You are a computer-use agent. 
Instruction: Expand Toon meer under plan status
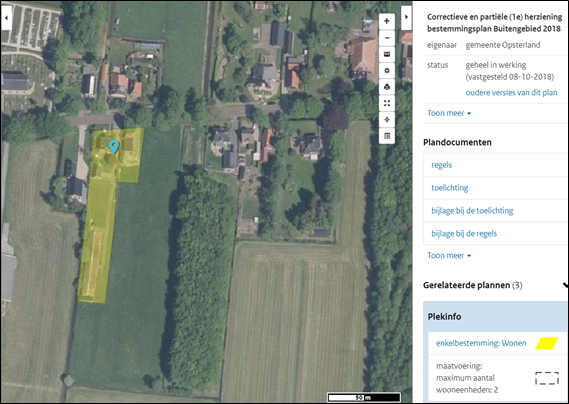tap(449, 113)
